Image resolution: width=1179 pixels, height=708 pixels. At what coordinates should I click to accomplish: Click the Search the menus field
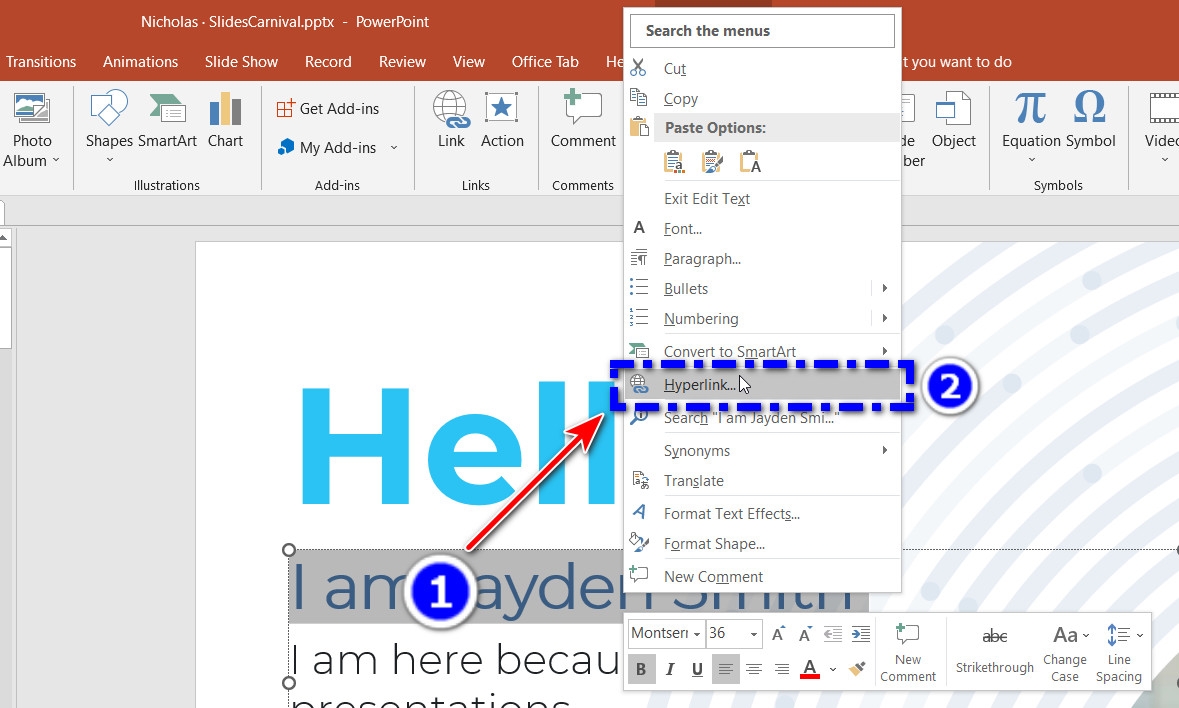[762, 31]
